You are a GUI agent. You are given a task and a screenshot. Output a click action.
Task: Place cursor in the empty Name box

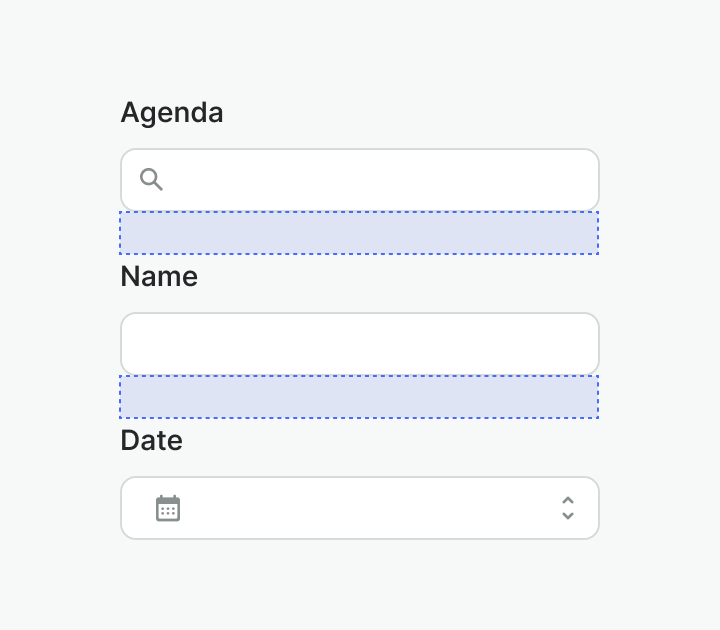360,344
